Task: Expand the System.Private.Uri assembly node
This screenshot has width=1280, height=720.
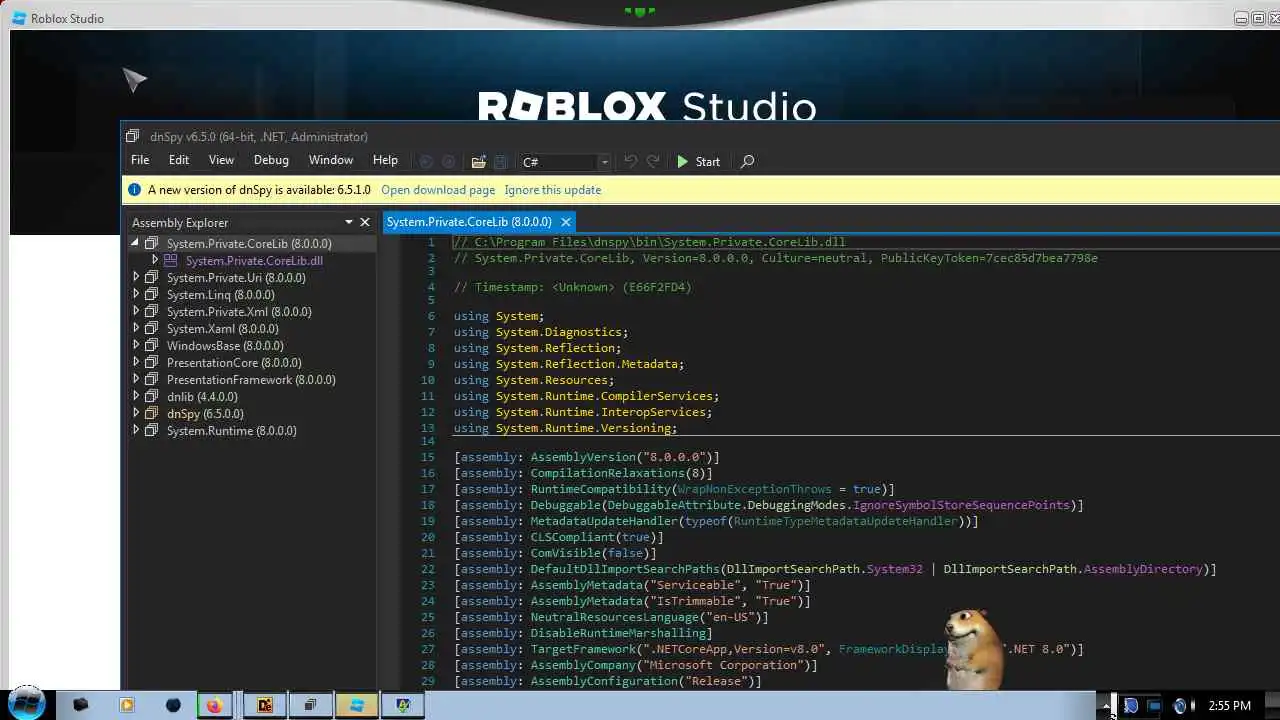Action: (136, 277)
